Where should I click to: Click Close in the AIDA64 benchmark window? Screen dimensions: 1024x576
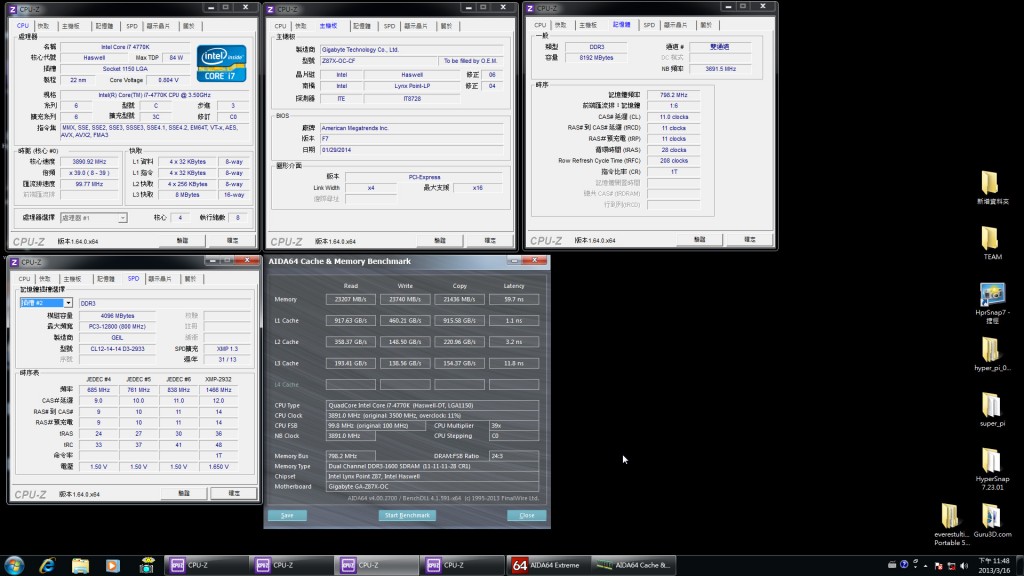click(527, 515)
